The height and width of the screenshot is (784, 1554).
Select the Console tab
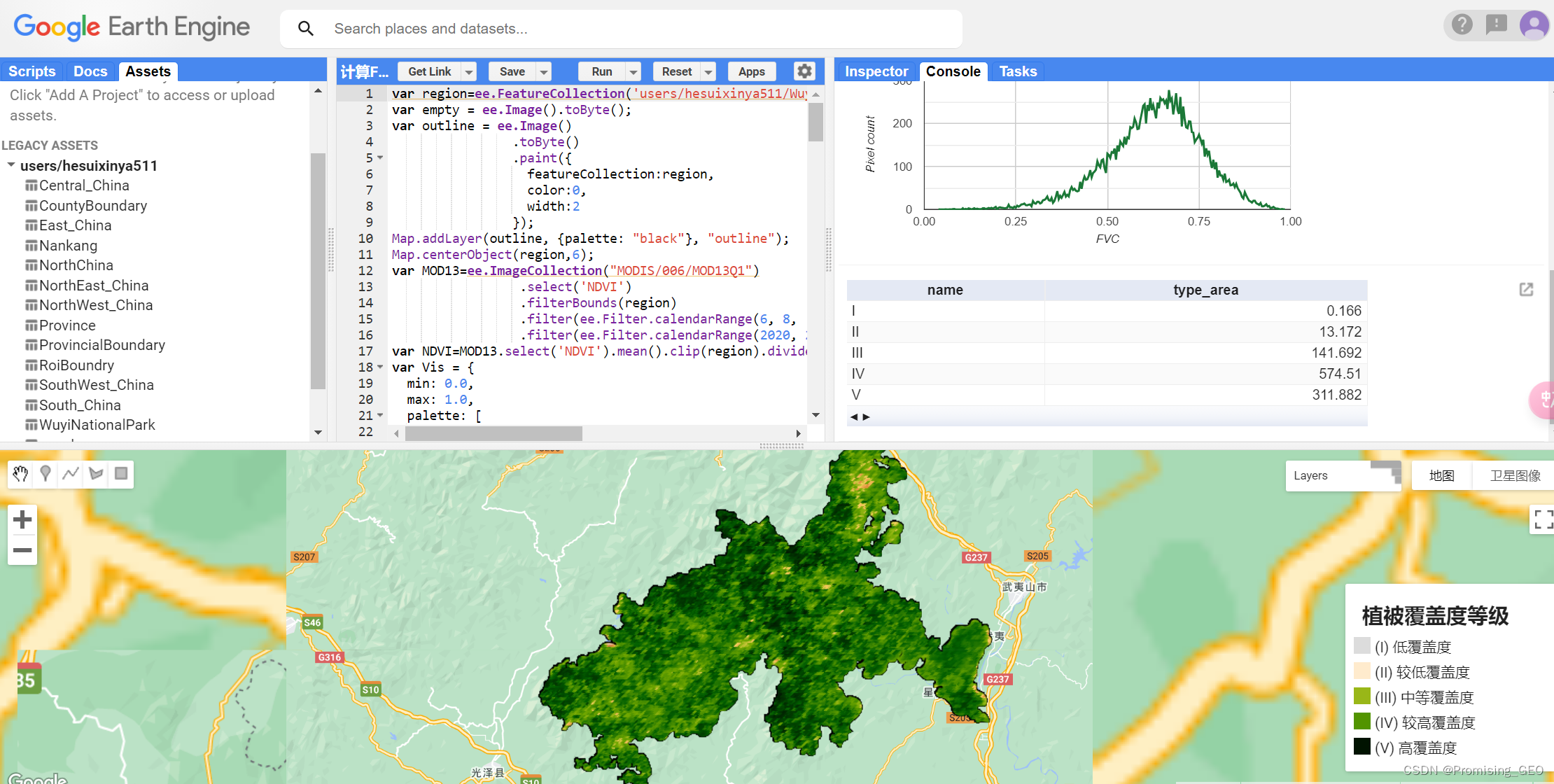(951, 71)
